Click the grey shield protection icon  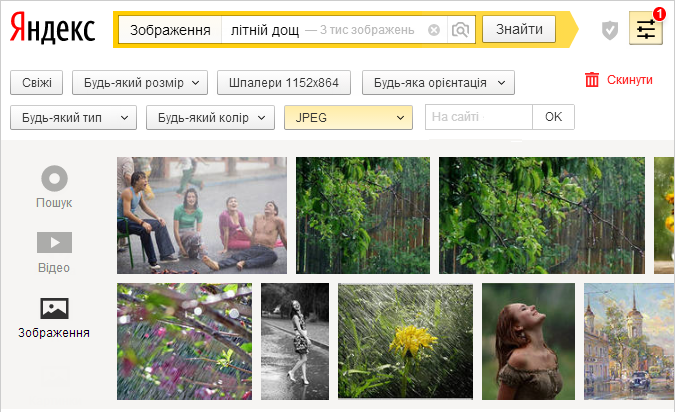610,30
